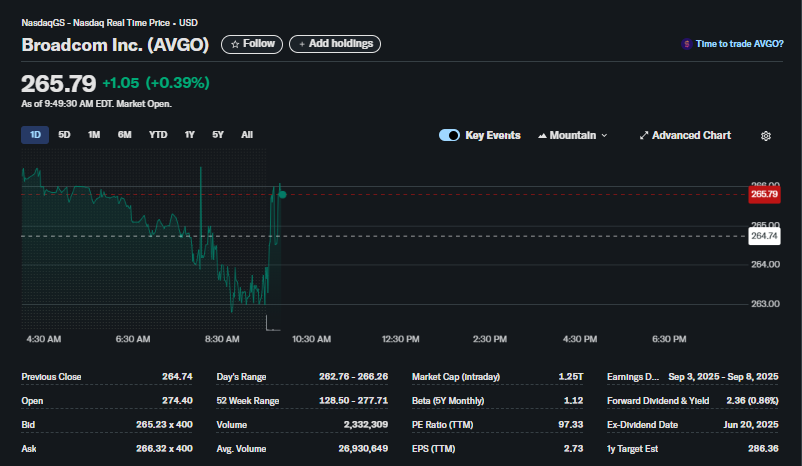Click the Add holdings button

(x=335, y=44)
